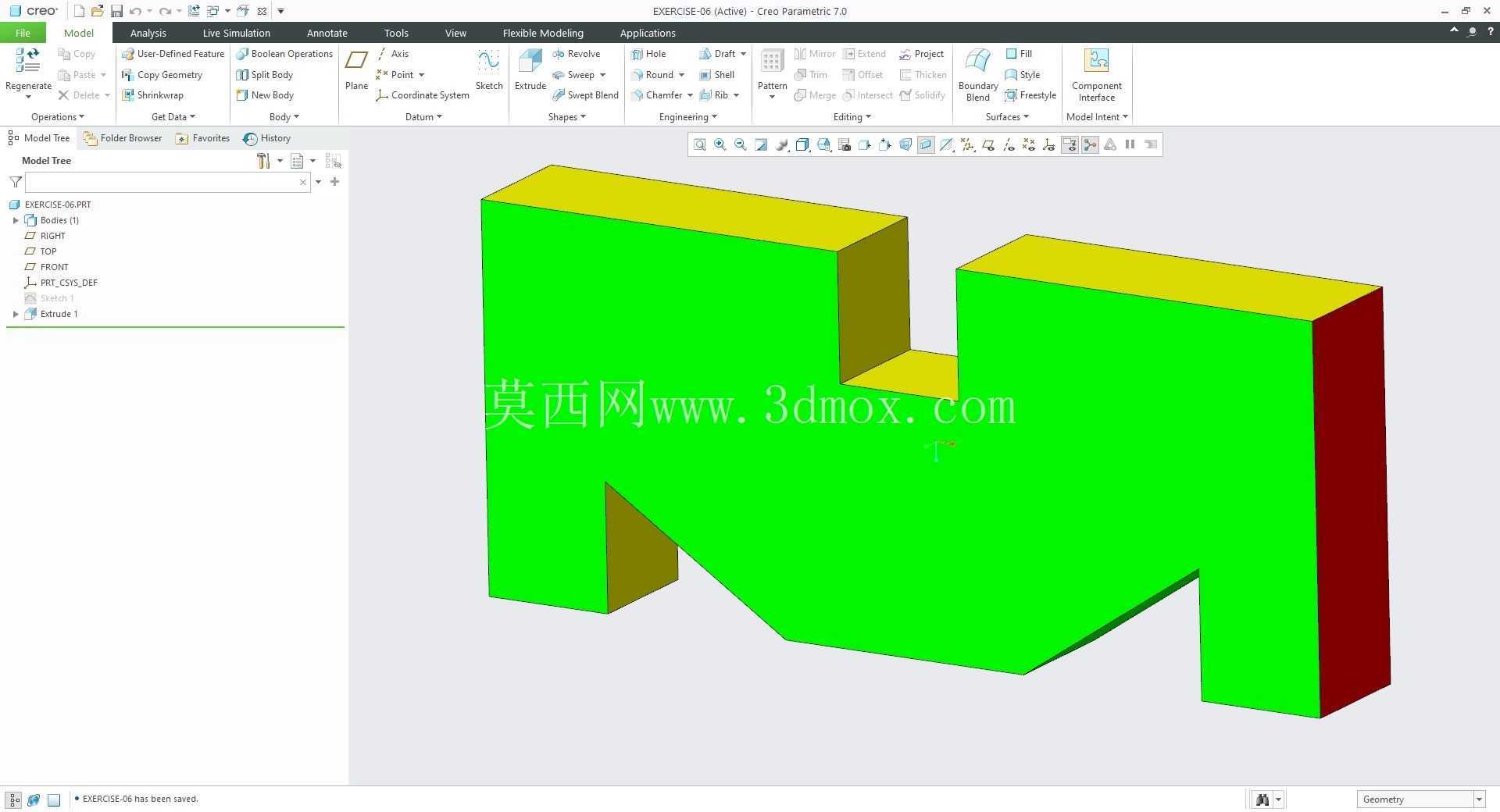Screen dimensions: 1500x812
Task: Click the Close window icon in quick access toolbar
Action: [262, 11]
